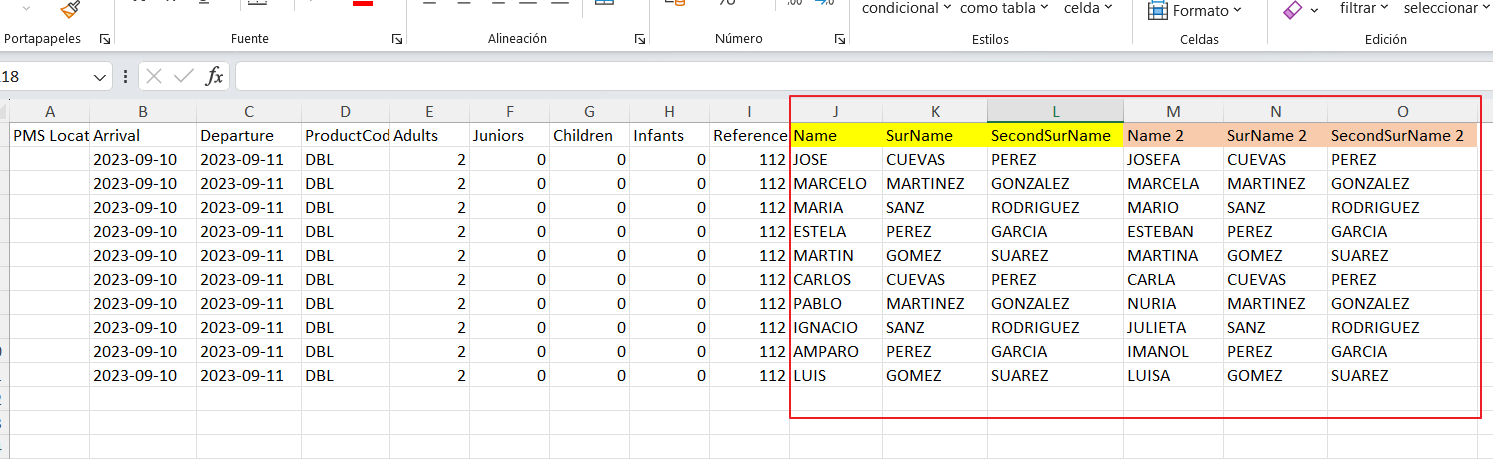Open Portapapeles dialog launcher
The image size is (1493, 459).
click(105, 39)
